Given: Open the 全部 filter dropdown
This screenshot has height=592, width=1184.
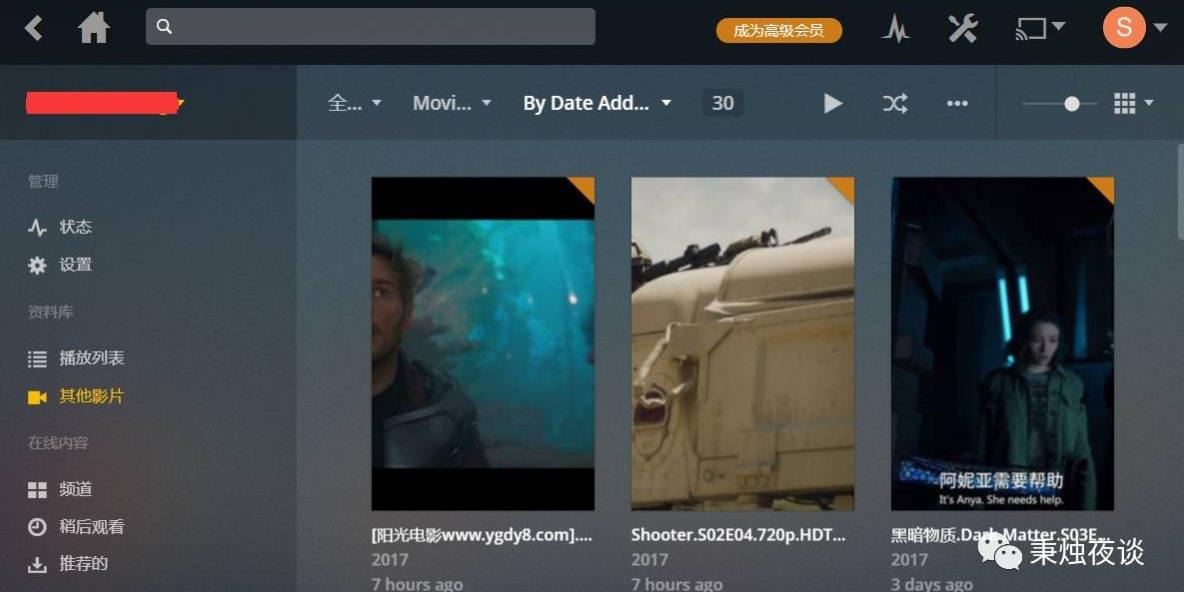Looking at the screenshot, I should [355, 103].
